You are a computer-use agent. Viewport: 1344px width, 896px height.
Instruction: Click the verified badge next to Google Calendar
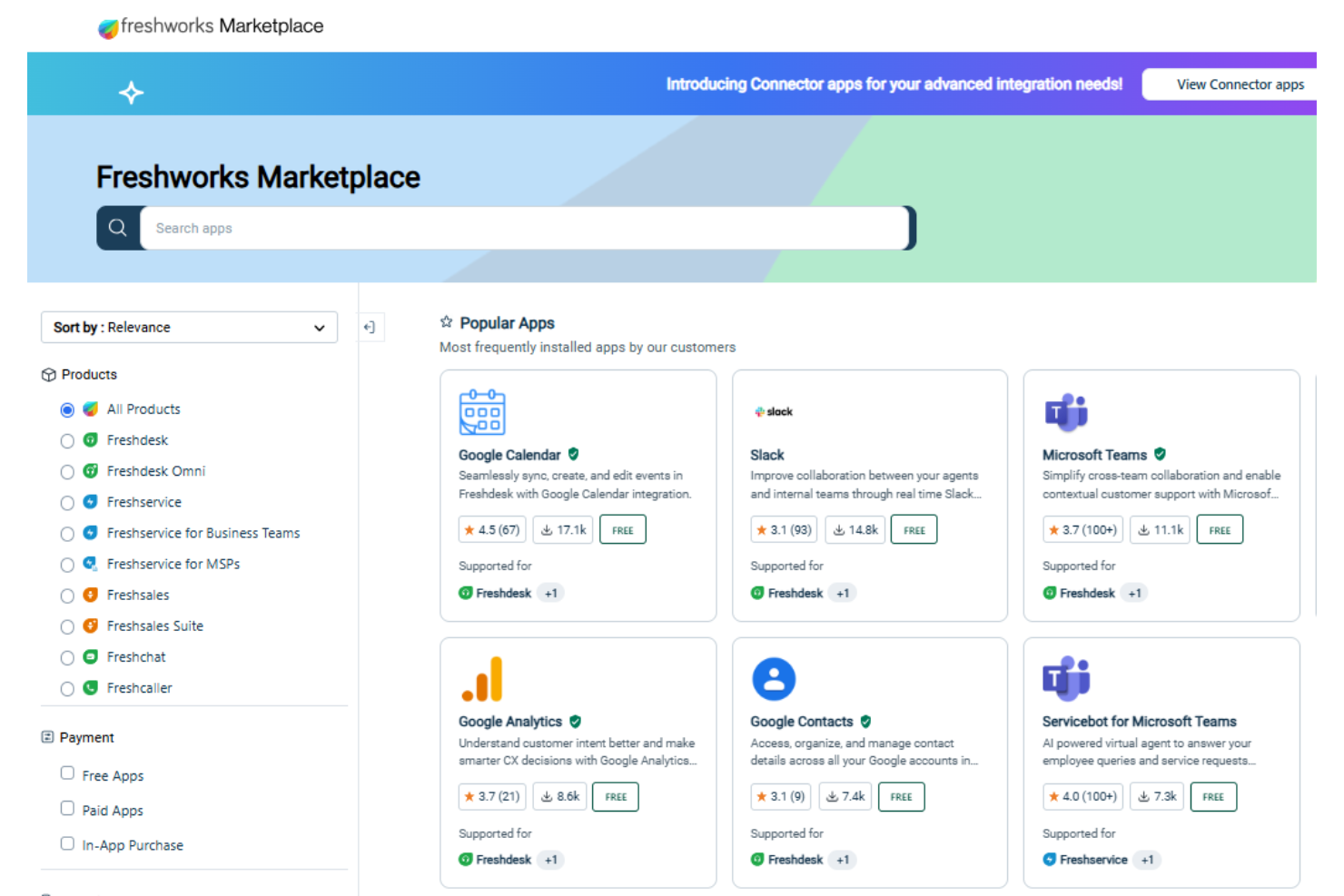tap(573, 454)
